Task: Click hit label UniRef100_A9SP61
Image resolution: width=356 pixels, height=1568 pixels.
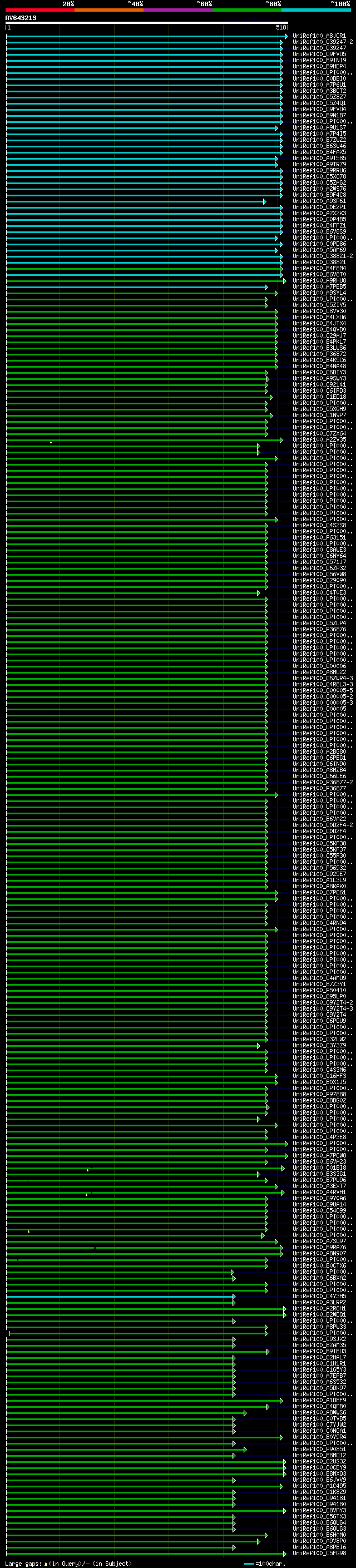Action: pyautogui.click(x=319, y=201)
